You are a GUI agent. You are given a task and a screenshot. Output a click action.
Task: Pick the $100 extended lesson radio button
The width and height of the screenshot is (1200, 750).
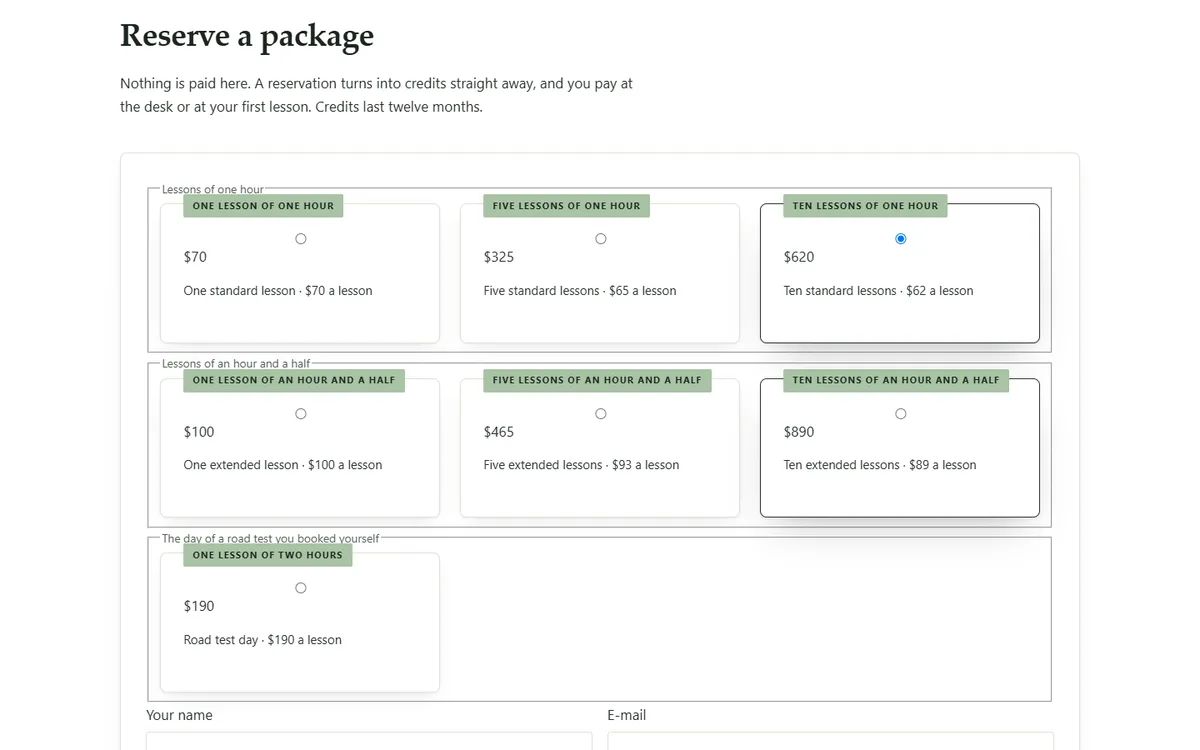[301, 414]
